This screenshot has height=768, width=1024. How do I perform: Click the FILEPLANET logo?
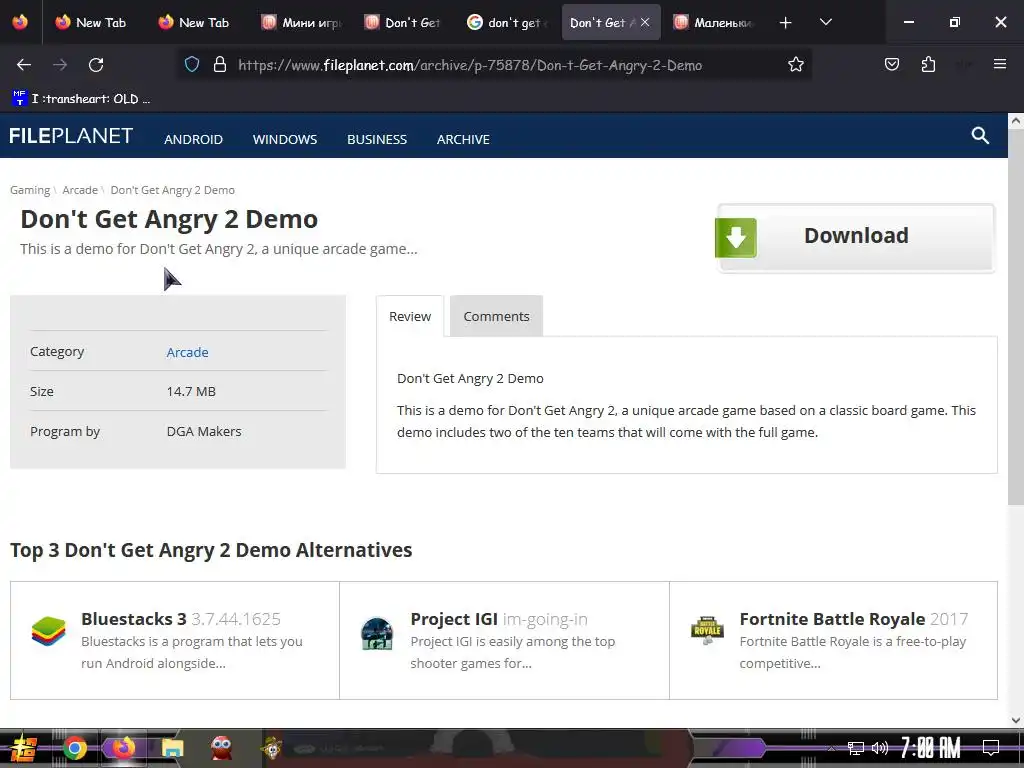71,135
